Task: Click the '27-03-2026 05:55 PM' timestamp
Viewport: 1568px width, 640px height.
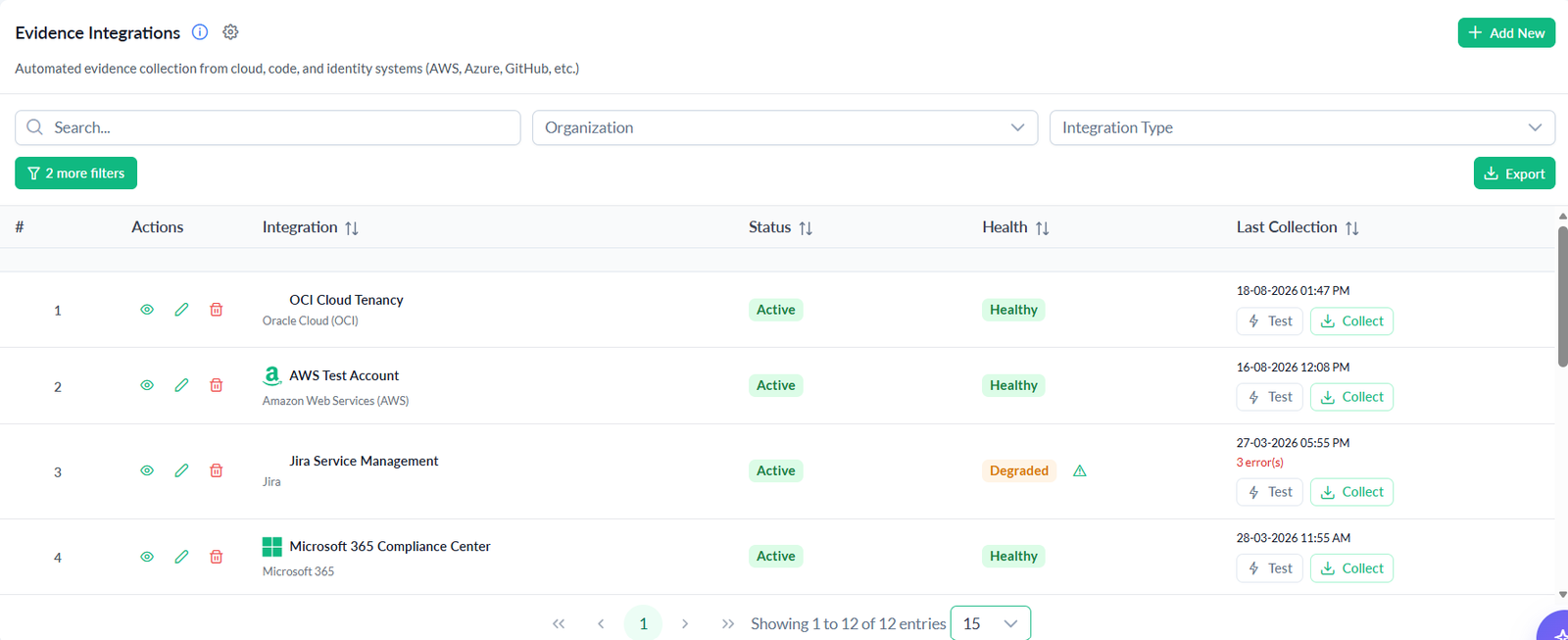Action: 1293,443
